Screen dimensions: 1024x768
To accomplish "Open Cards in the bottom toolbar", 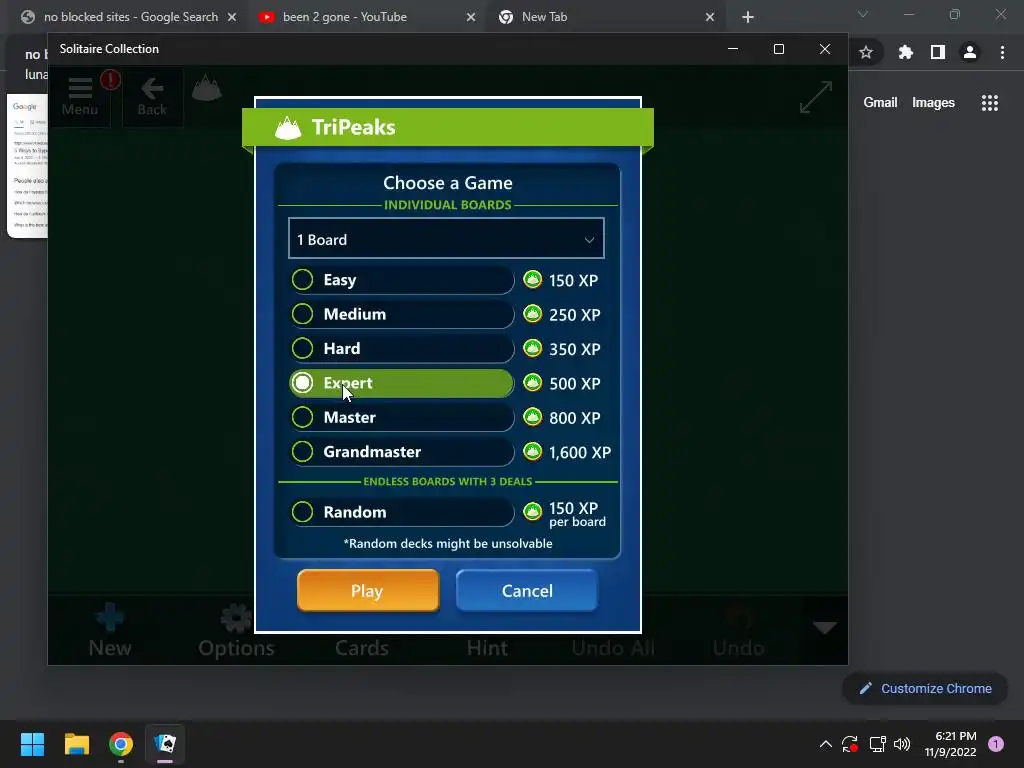I will tap(361, 647).
